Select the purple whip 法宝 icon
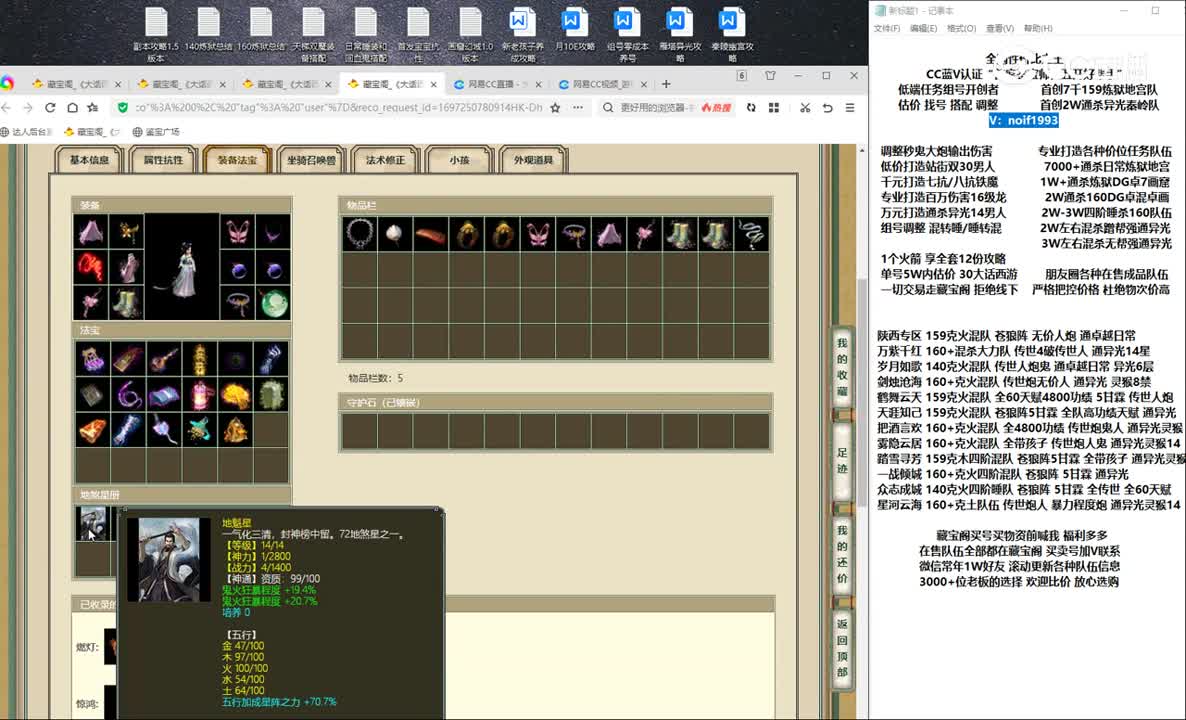Screen dimensions: 1186x720 128,395
